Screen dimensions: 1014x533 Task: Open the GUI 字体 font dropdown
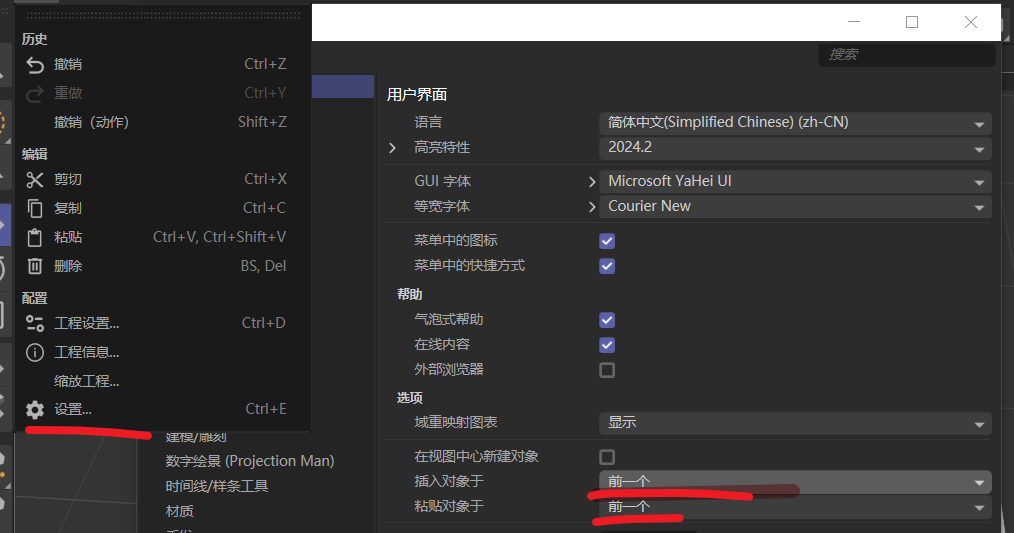(795, 182)
